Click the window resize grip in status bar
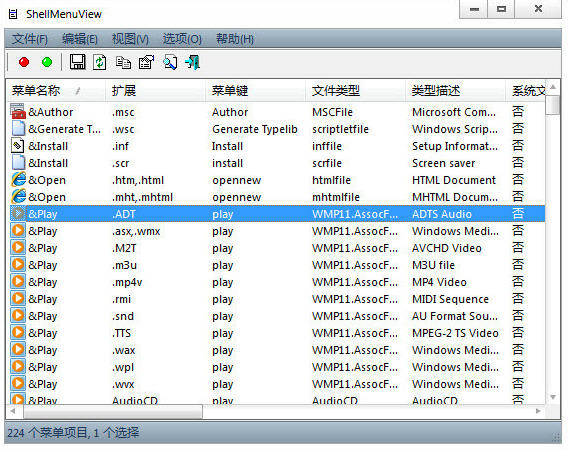The width and height of the screenshot is (568, 450). 556,437
